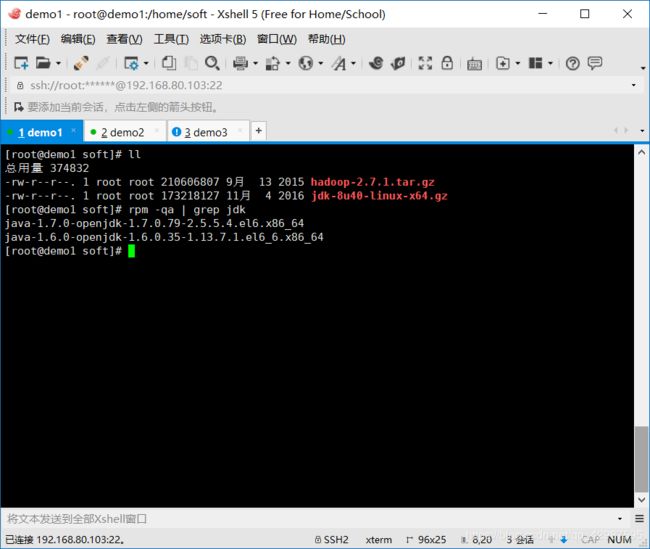This screenshot has width=650, height=549.
Task: Click the tab layout arrangement icon
Action: click(535, 63)
